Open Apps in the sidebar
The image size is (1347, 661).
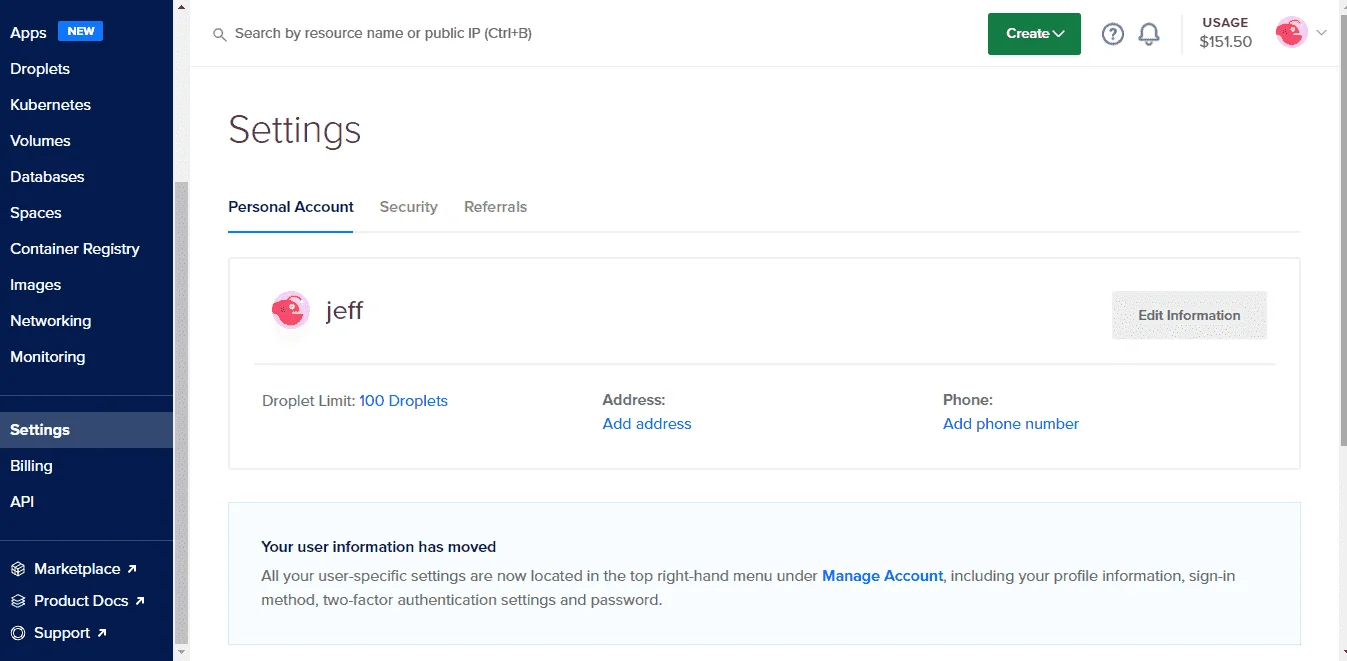[x=28, y=33]
